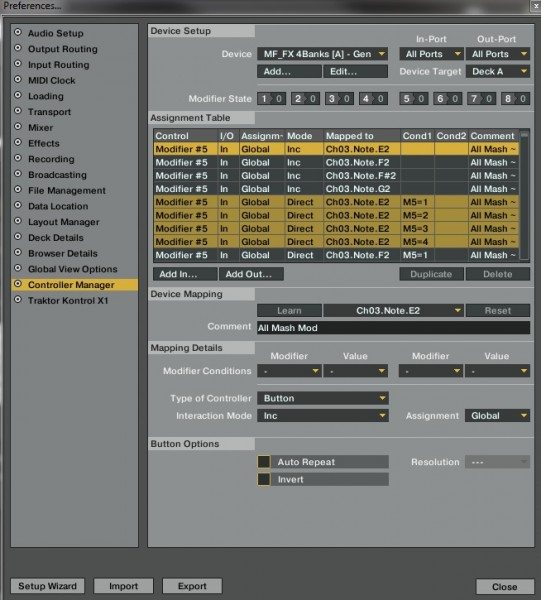
Task: Select the Broadcasting radio bullet
Action: tap(18, 174)
